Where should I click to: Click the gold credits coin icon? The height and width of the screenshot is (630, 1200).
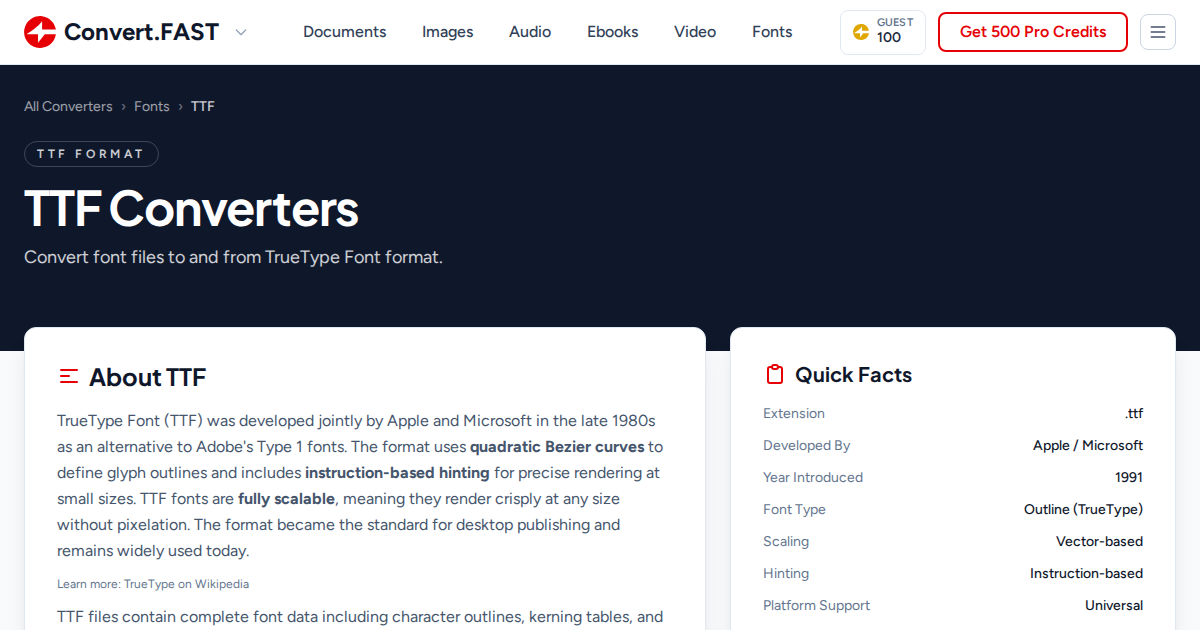tap(861, 32)
